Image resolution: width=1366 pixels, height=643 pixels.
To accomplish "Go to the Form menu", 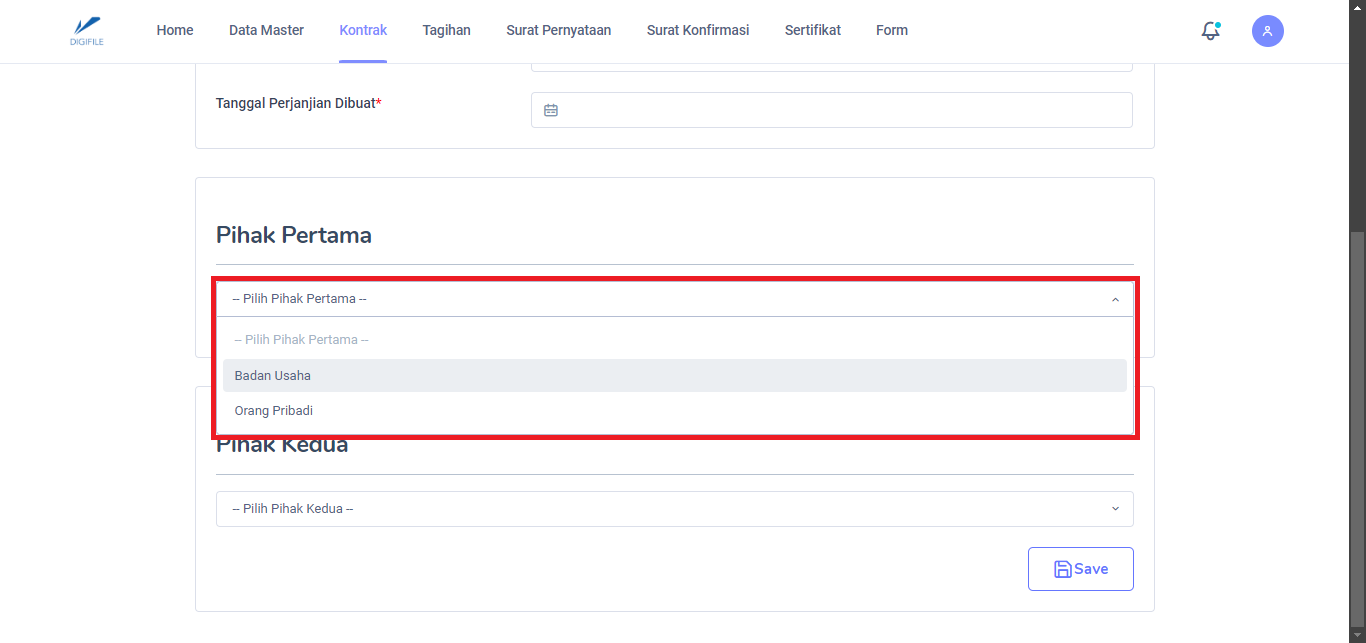I will coord(891,30).
